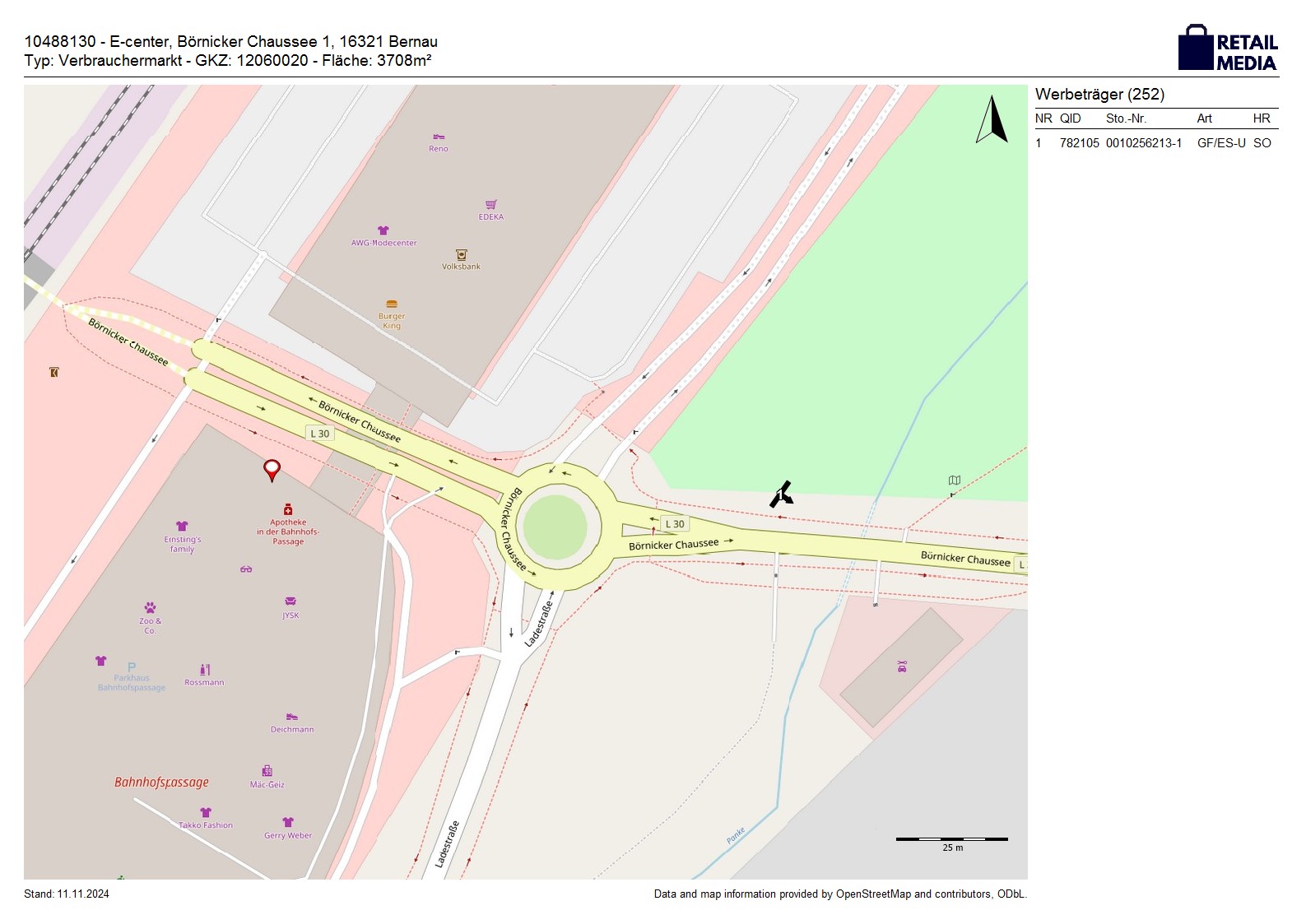Click the Rossmann drugstore icon
This screenshot has height=924, width=1306.
coord(205,670)
